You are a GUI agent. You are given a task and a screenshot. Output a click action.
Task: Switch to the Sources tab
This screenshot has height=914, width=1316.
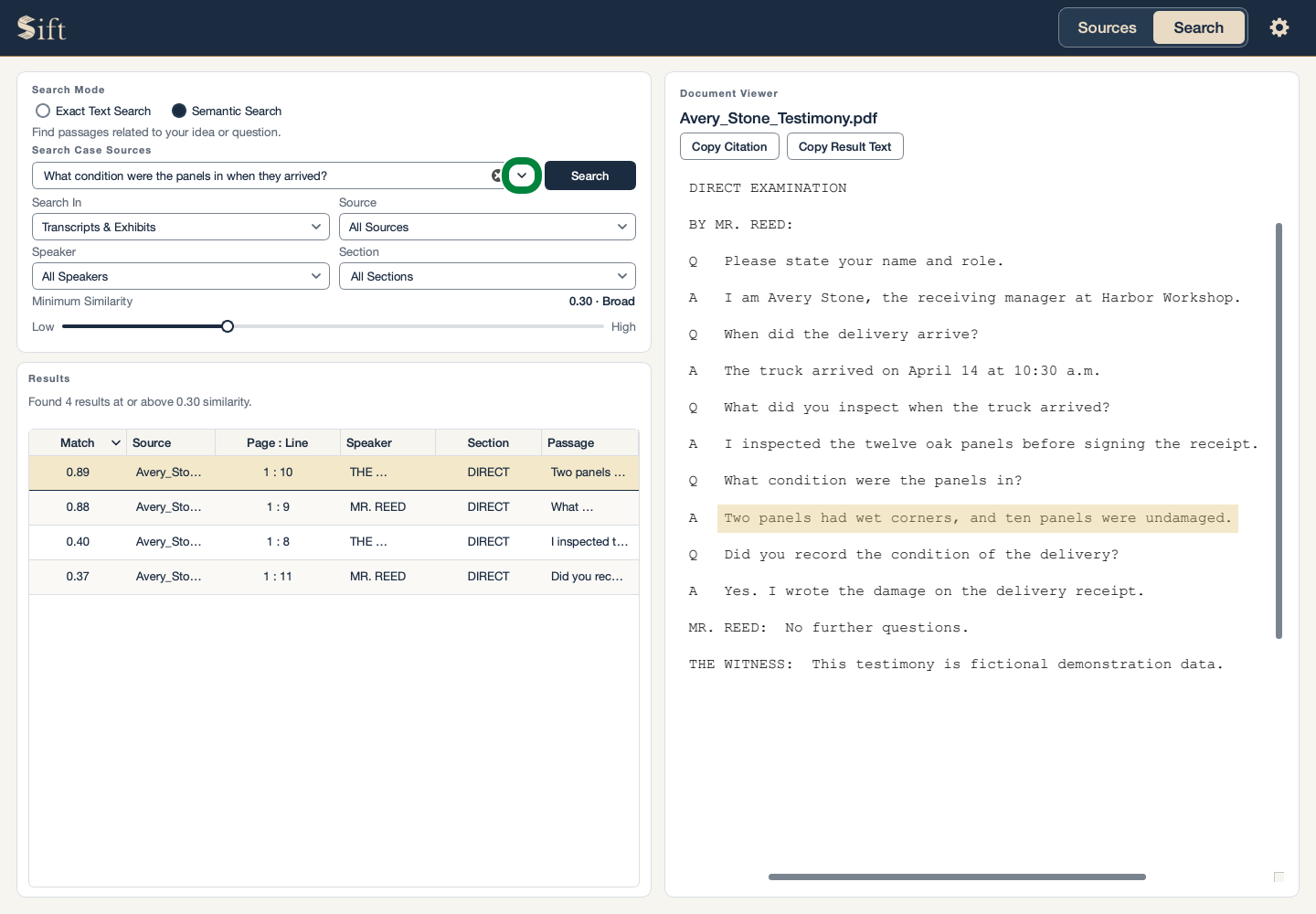click(x=1107, y=27)
